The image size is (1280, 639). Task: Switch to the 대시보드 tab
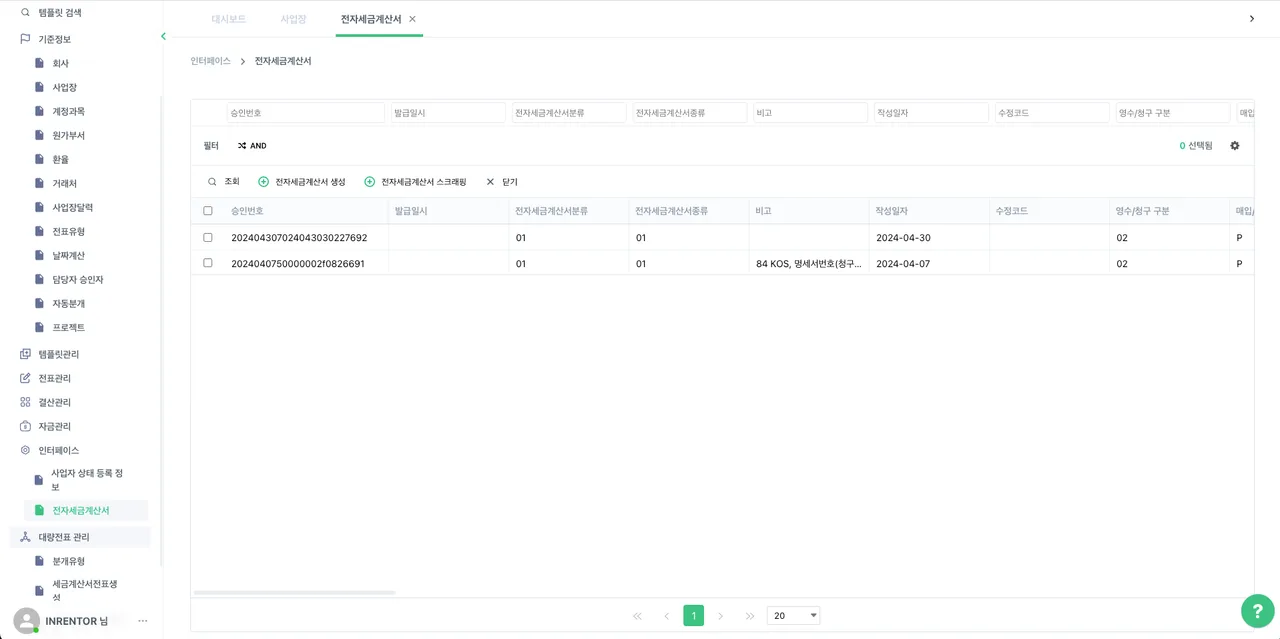(228, 19)
